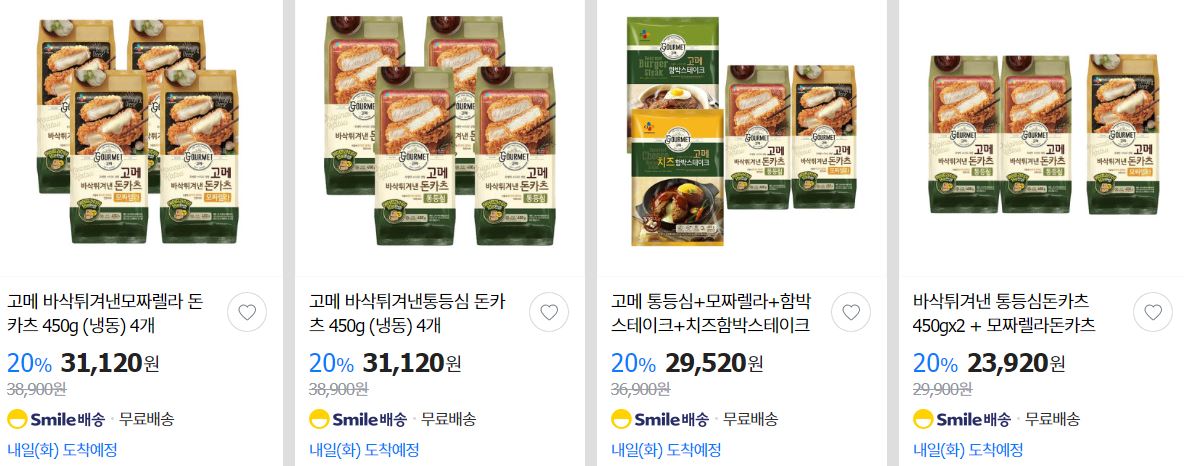Open 통등심 돈카츠 four-pack product image
1184x466 pixels.
click(x=440, y=131)
